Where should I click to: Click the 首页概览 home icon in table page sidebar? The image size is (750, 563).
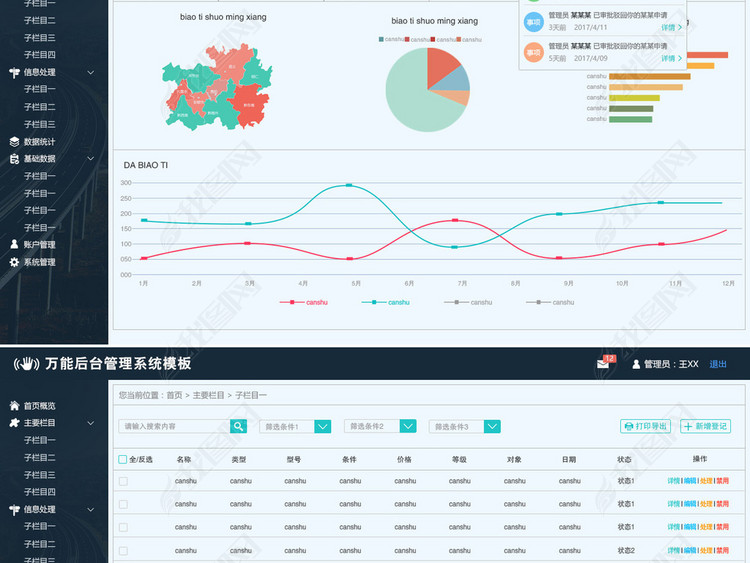point(14,406)
